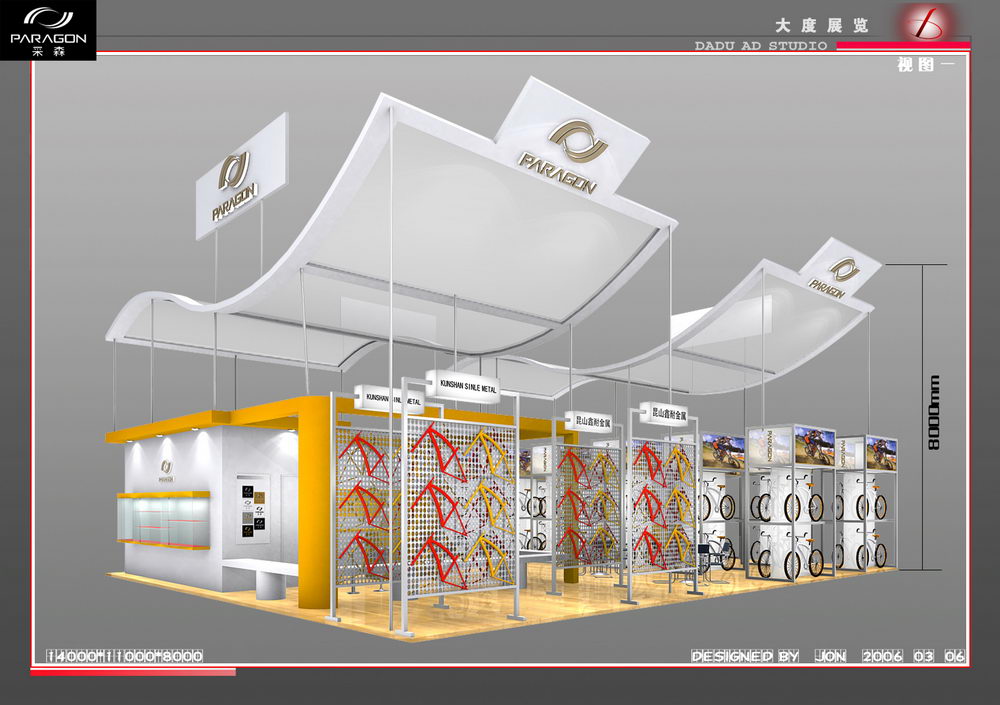This screenshot has height=705, width=1000.
Task: Click the red circular Dadu studio logo
Action: 926,22
